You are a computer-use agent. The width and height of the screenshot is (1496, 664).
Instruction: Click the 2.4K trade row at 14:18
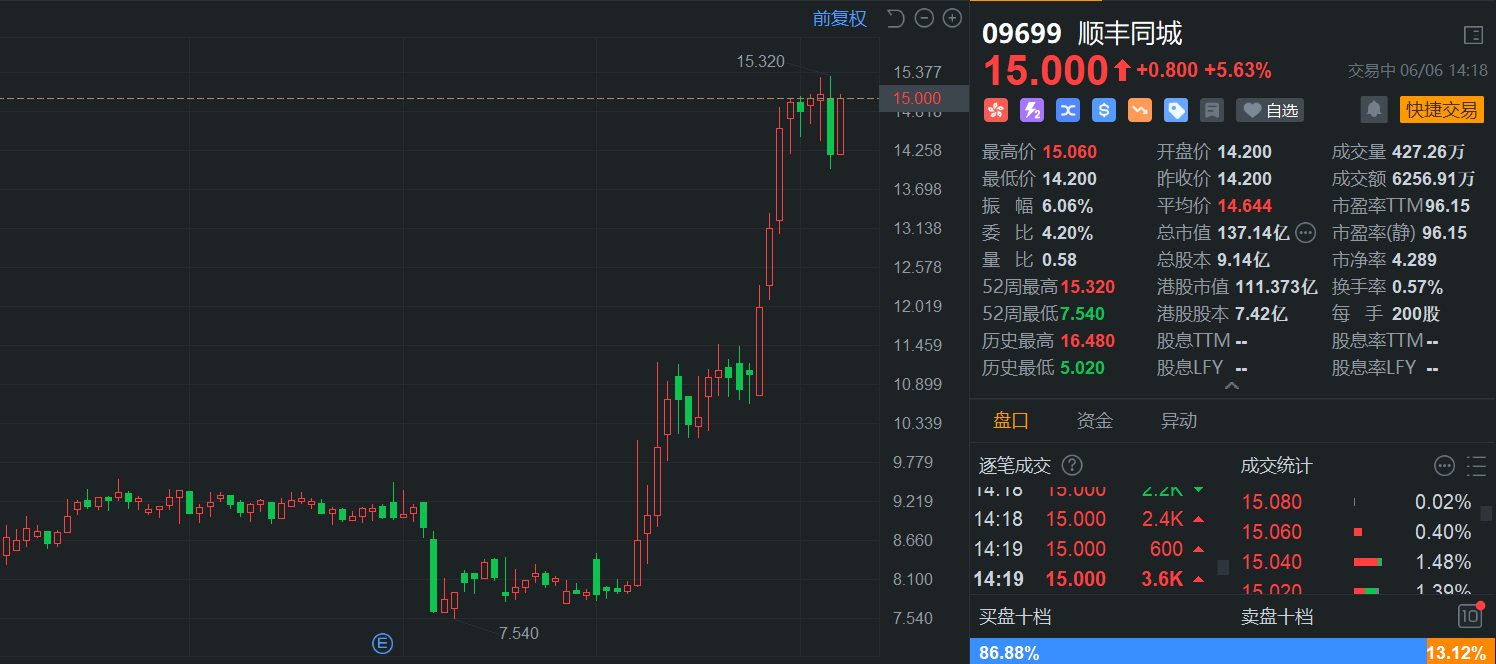(1089, 519)
